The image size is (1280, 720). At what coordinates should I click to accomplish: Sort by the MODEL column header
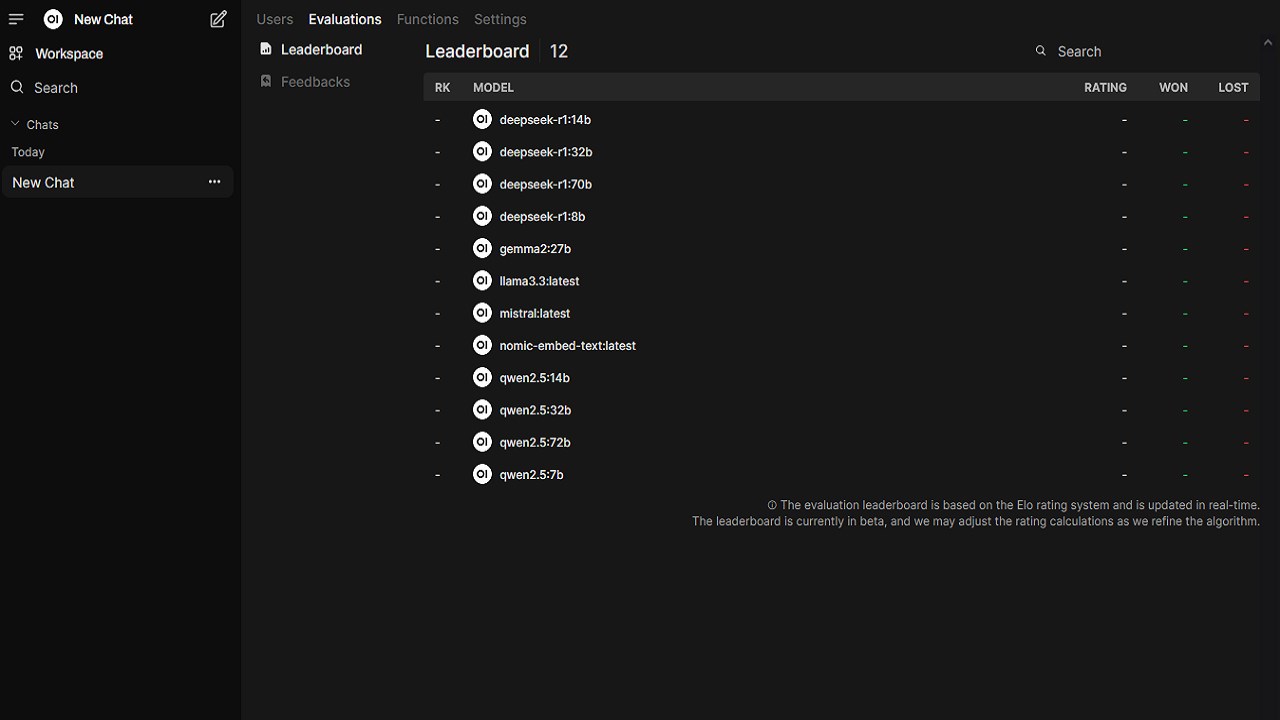tap(493, 87)
